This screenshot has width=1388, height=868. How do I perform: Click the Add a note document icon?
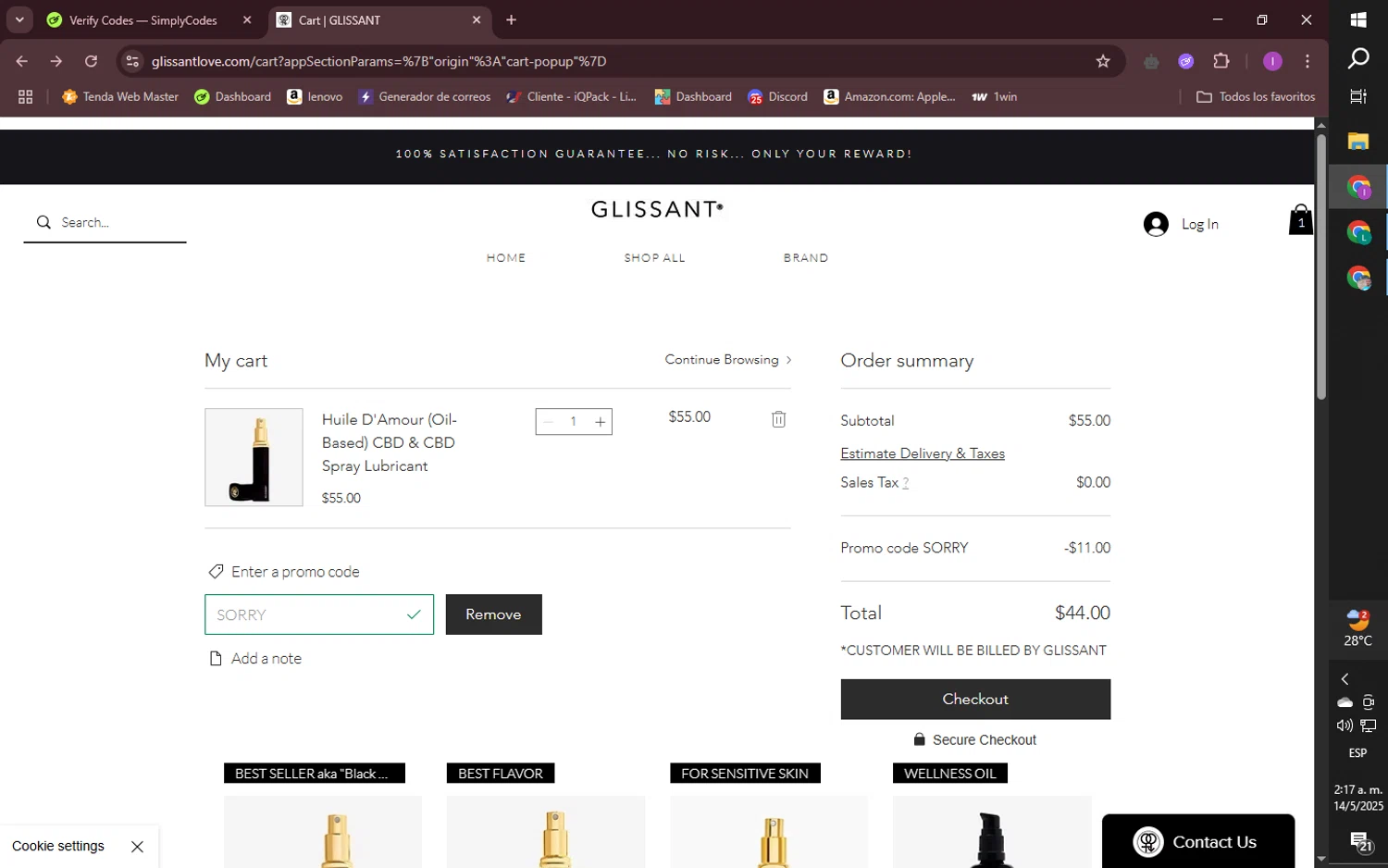point(216,659)
